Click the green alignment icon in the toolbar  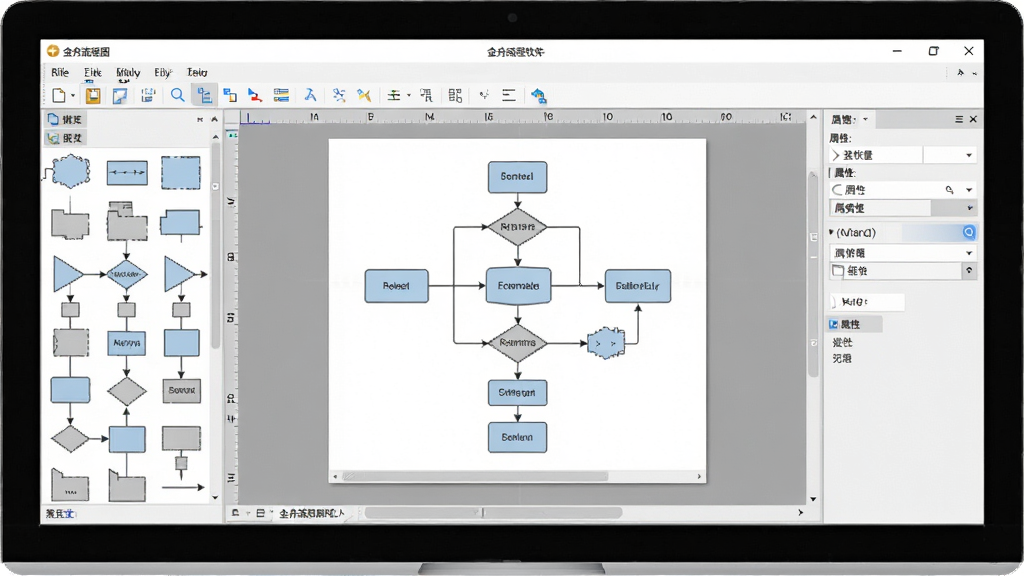coord(394,95)
